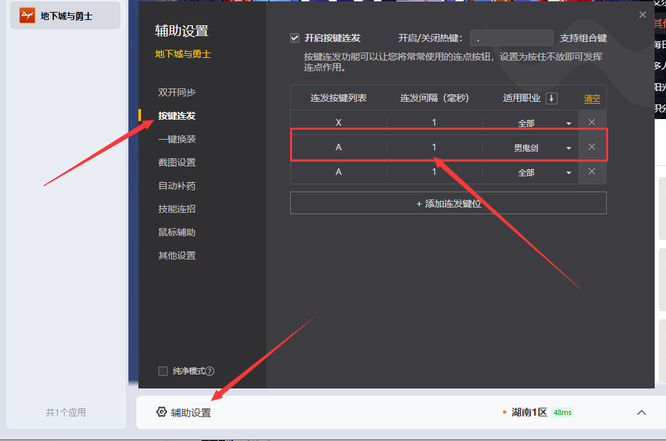Select 其他设置 tab
Image resolution: width=666 pixels, height=441 pixels.
click(177, 255)
